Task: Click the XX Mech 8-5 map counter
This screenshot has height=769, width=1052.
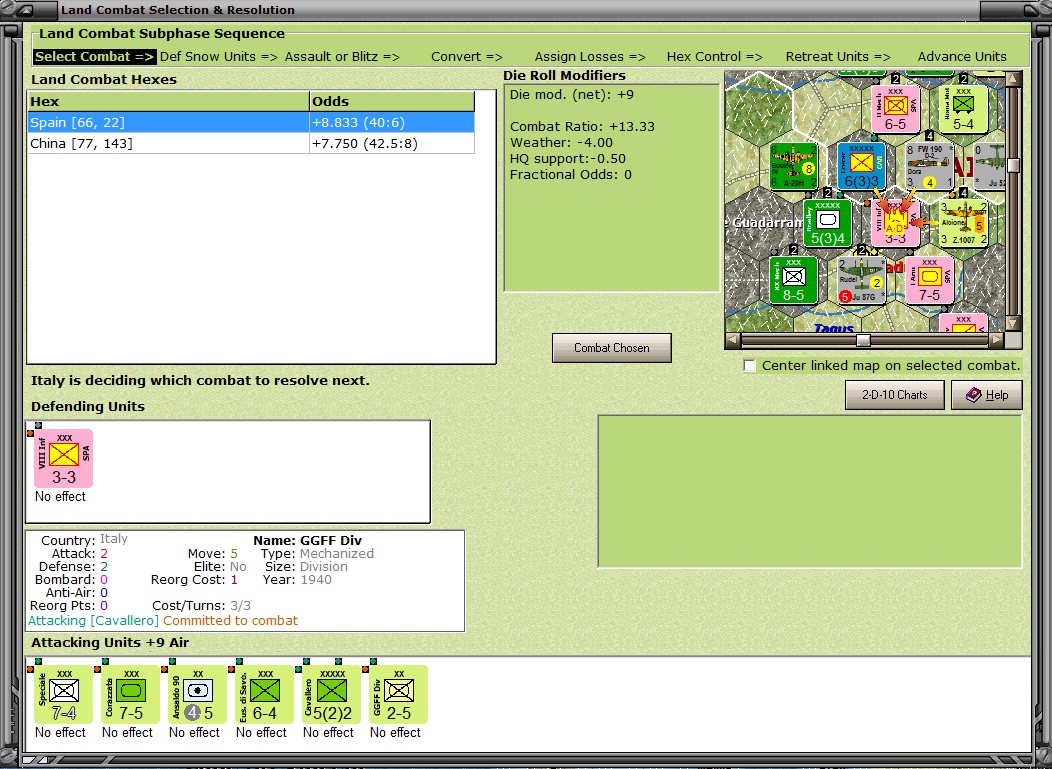Action: point(794,280)
